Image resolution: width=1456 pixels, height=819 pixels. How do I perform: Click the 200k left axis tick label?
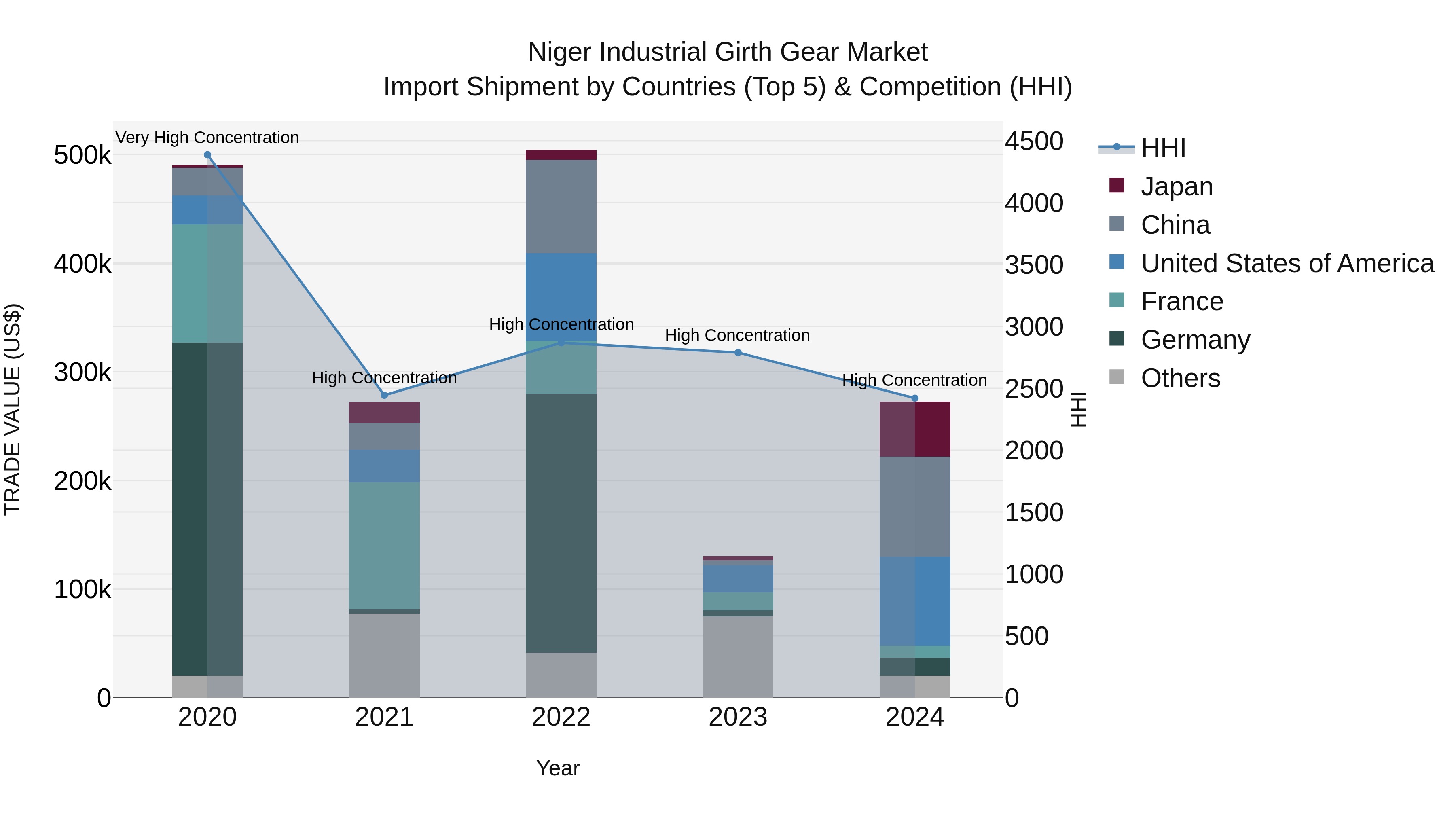[x=83, y=481]
